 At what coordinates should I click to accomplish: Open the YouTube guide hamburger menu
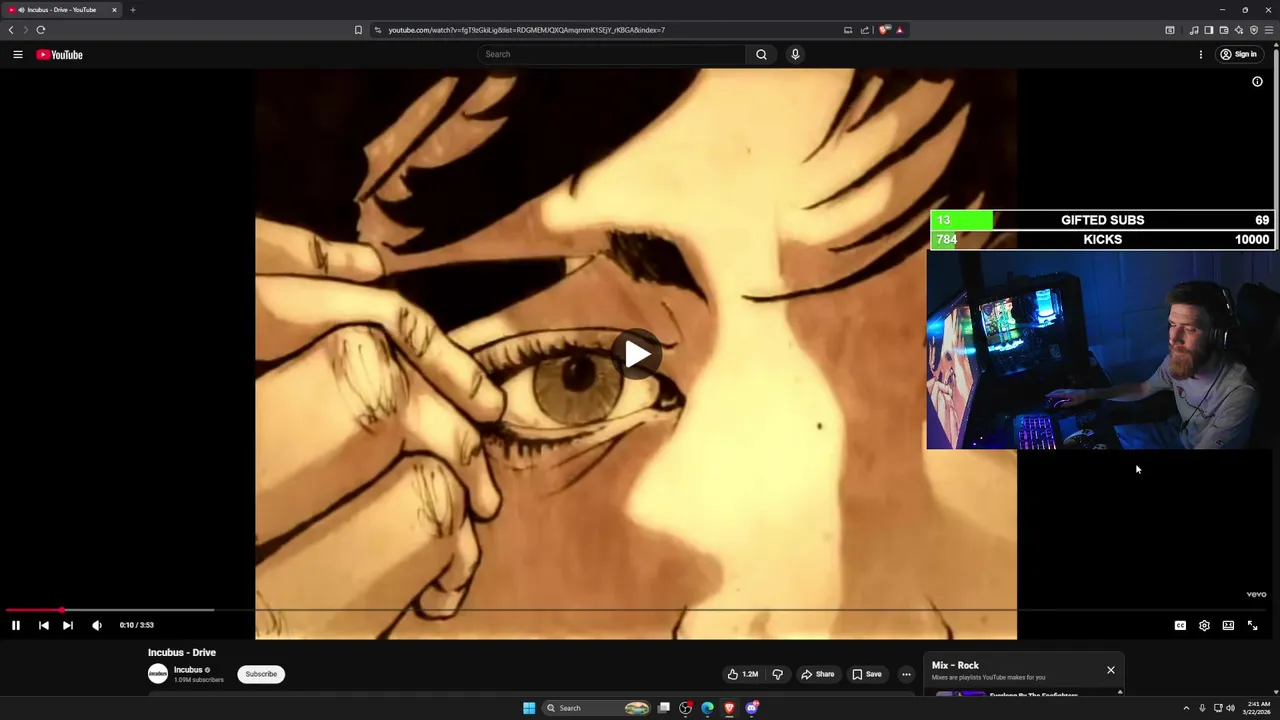18,55
